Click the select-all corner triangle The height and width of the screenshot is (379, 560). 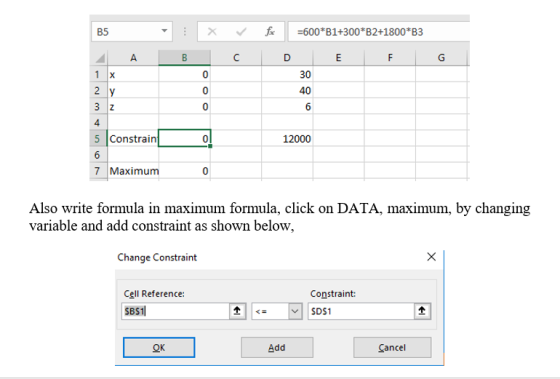click(99, 58)
